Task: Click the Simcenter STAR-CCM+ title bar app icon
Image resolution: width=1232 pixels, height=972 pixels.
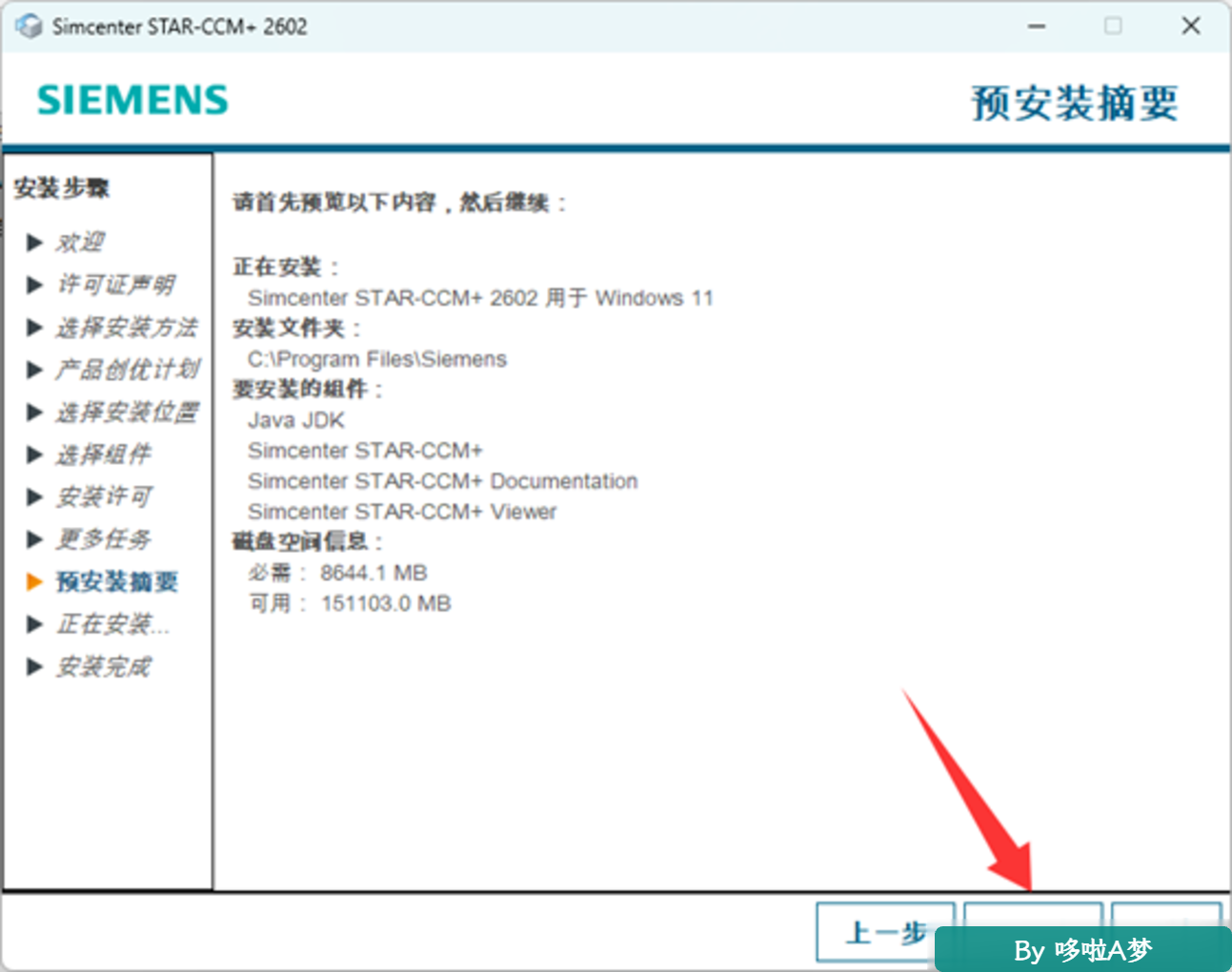Action: [x=29, y=26]
